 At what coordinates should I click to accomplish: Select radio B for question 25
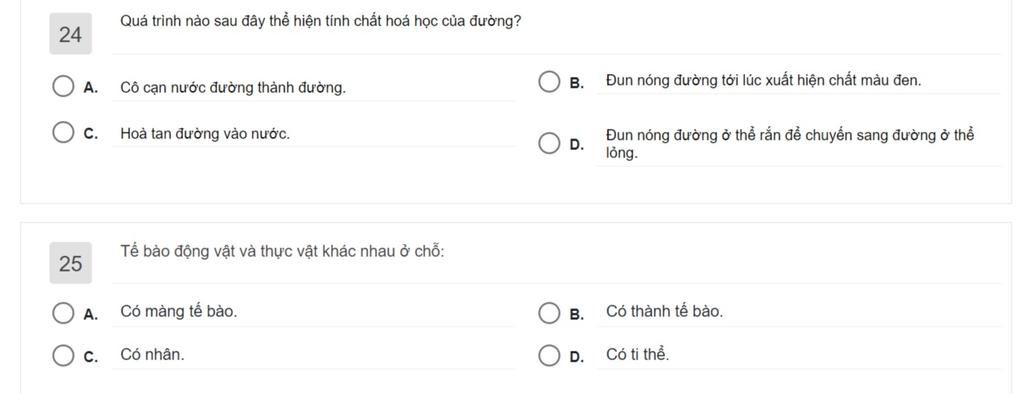pos(549,313)
